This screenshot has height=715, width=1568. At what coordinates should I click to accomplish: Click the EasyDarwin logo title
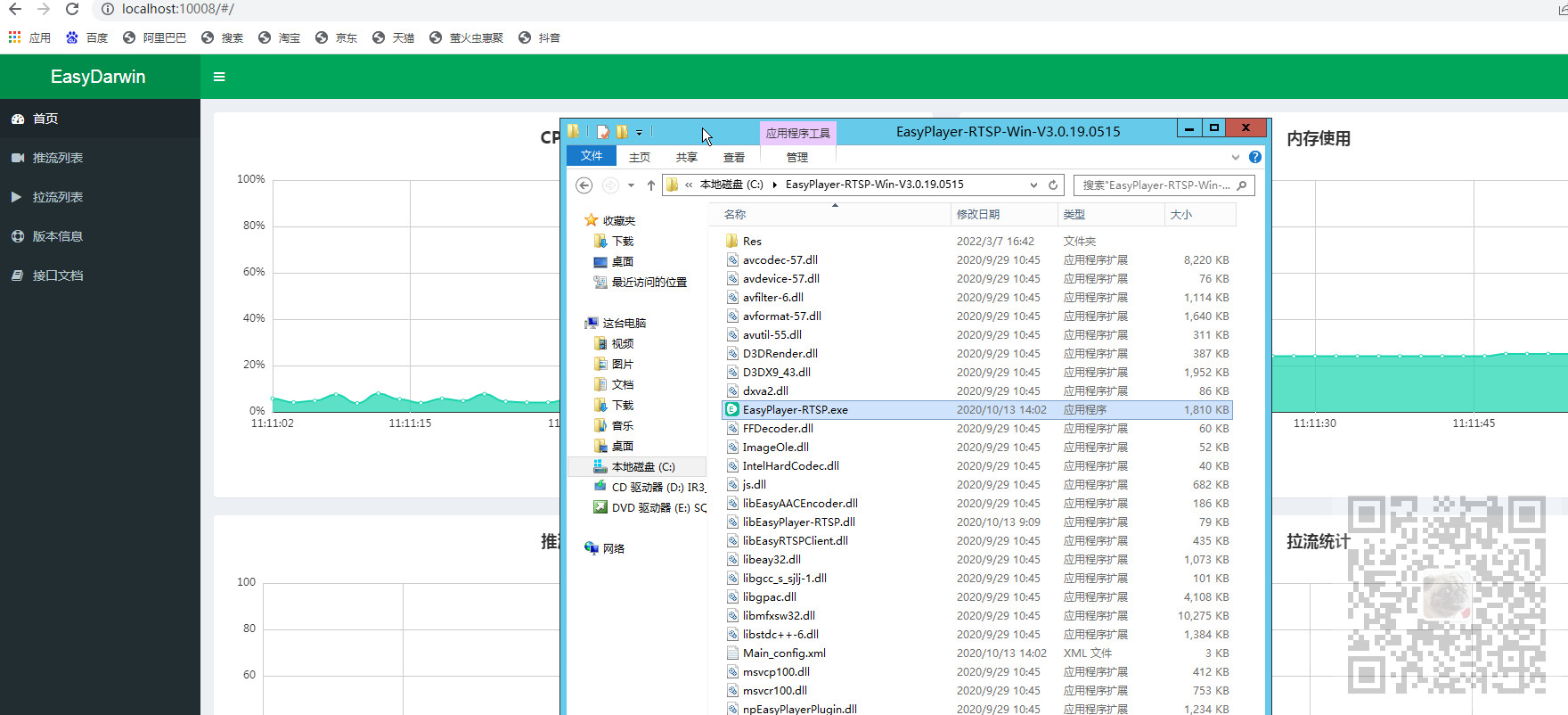[98, 77]
